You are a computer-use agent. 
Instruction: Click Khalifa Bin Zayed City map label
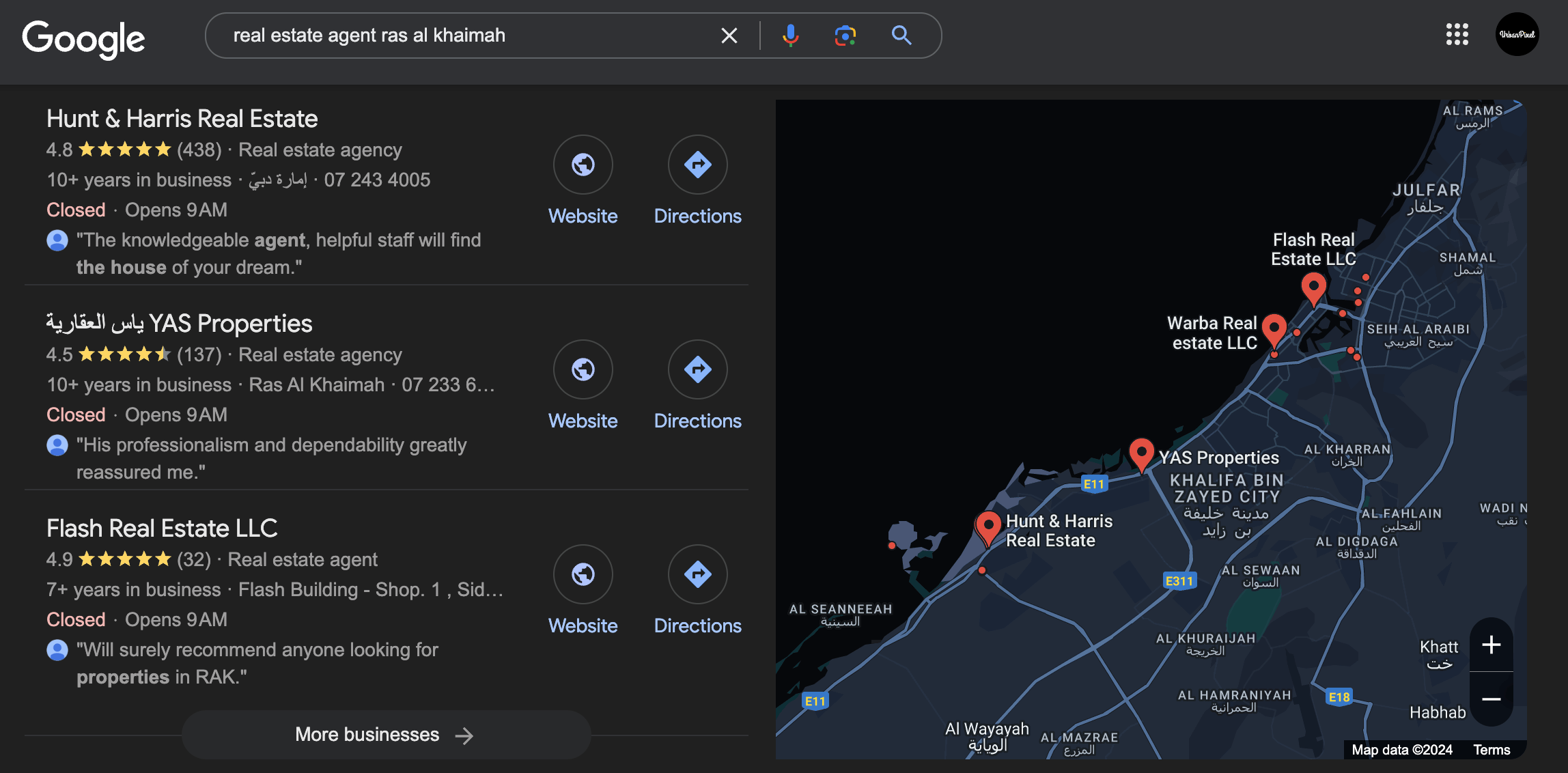1227,505
